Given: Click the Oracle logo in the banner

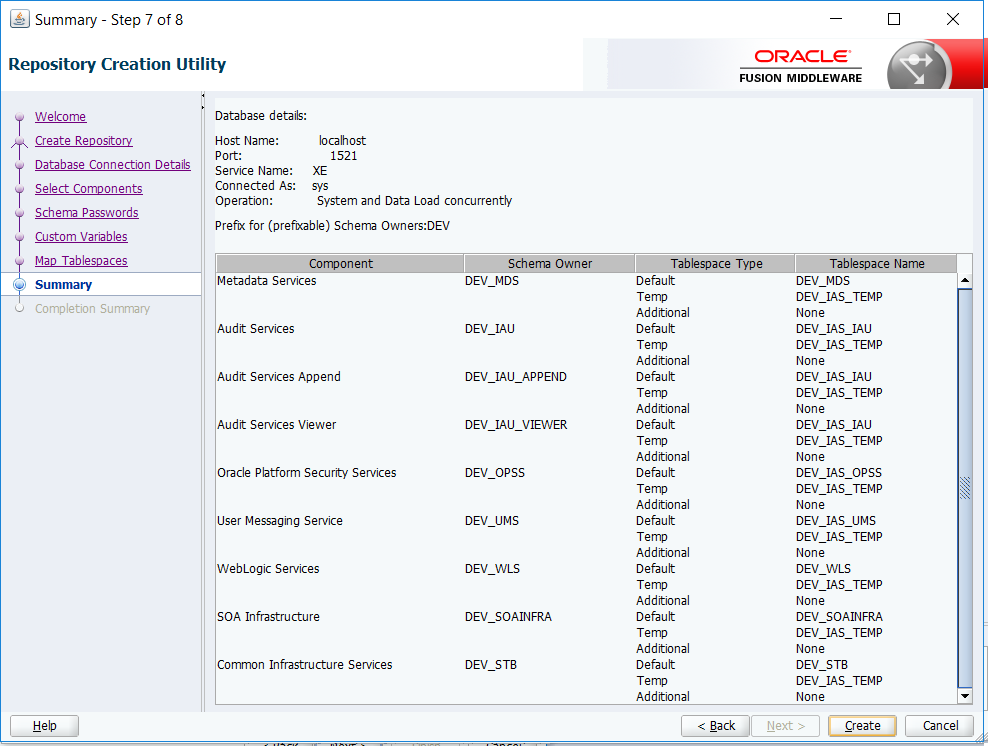Looking at the screenshot, I should click(x=800, y=57).
